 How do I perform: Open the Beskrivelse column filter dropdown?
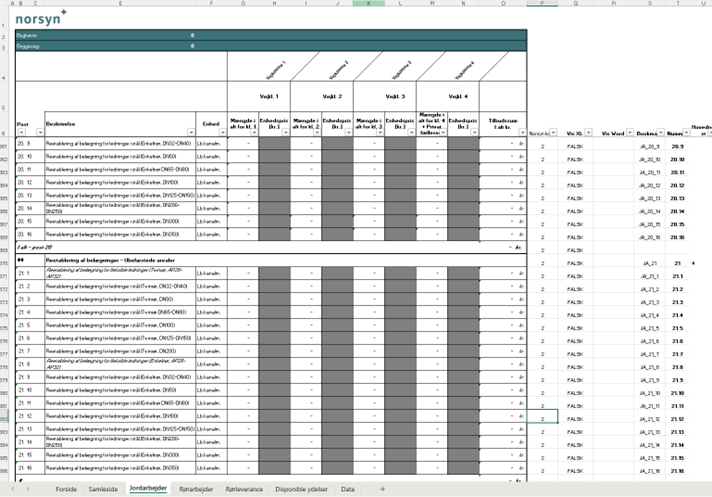click(188, 132)
